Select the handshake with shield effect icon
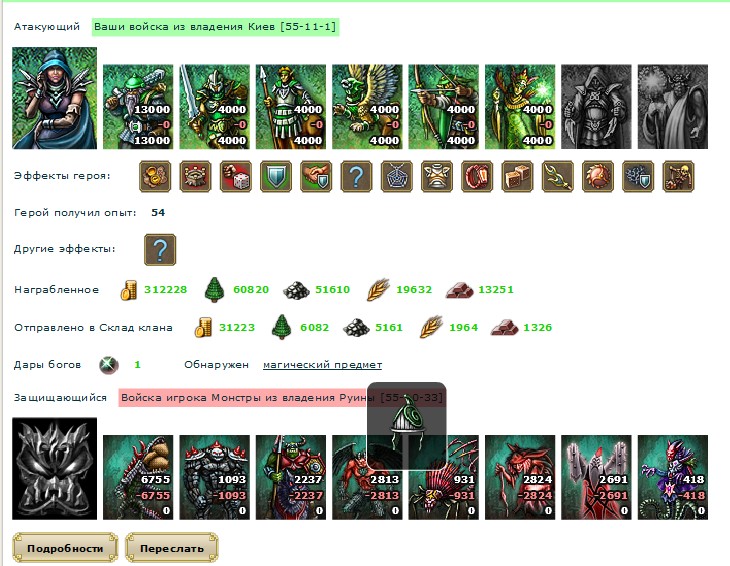Viewport: 730px width, 566px height. tap(316, 176)
